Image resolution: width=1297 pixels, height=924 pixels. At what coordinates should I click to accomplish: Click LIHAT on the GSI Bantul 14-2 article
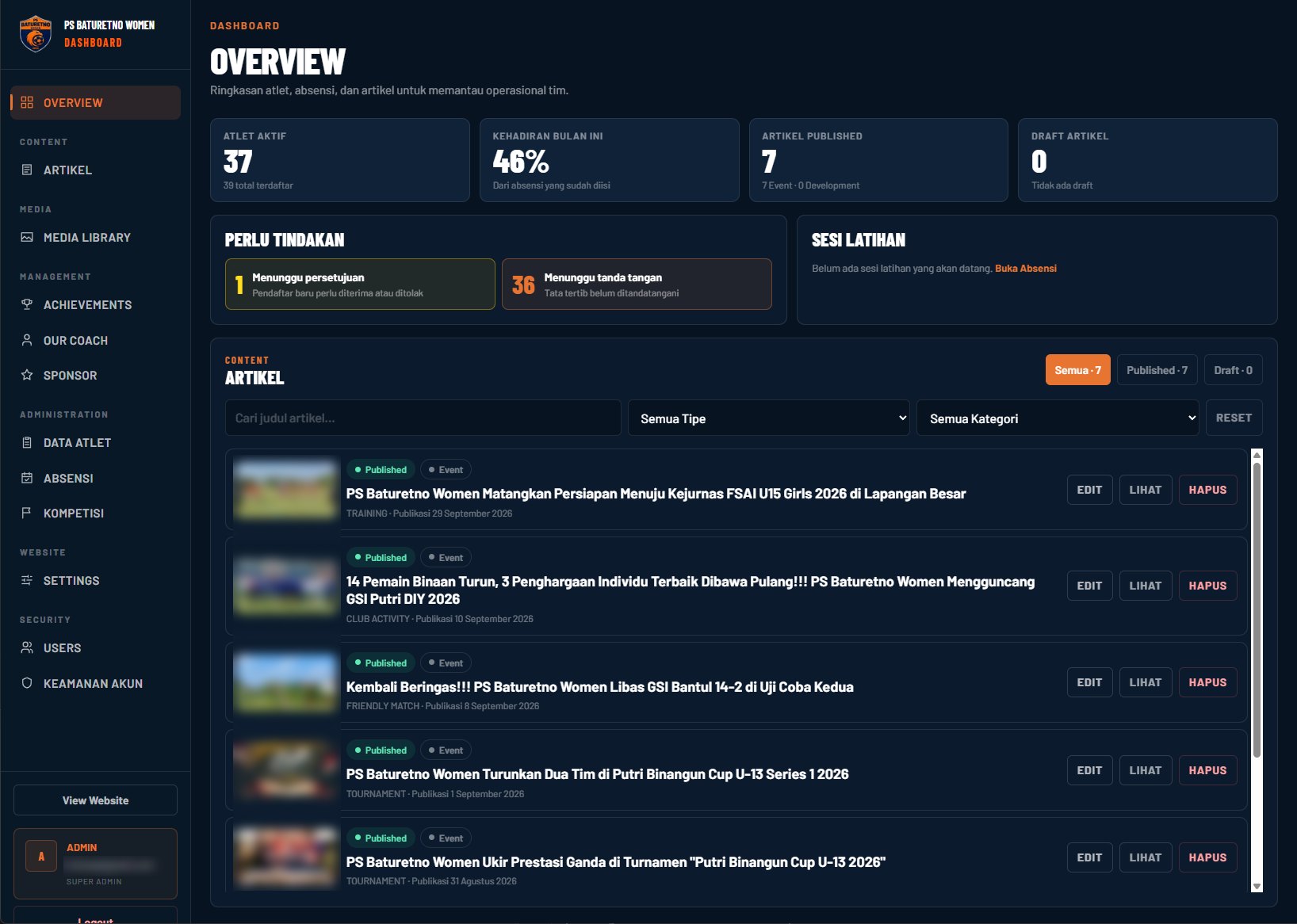click(1145, 682)
